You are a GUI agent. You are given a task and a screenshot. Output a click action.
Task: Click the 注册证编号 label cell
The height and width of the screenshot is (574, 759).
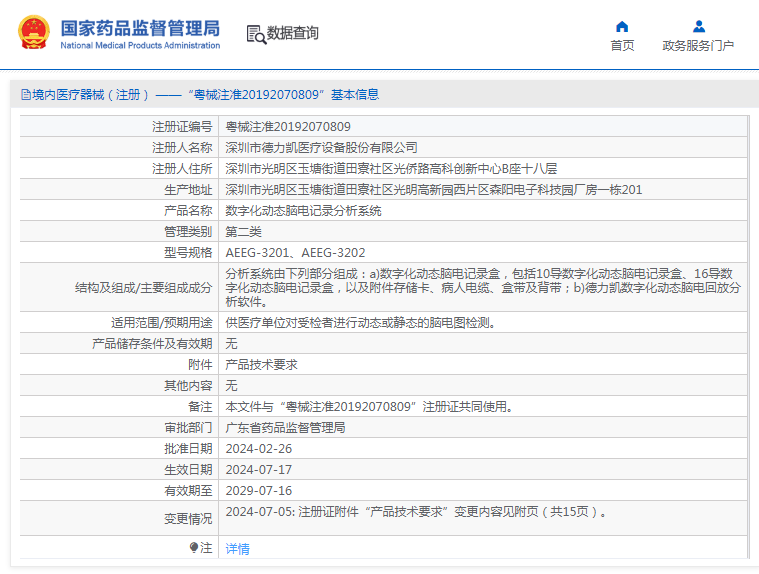pos(119,127)
